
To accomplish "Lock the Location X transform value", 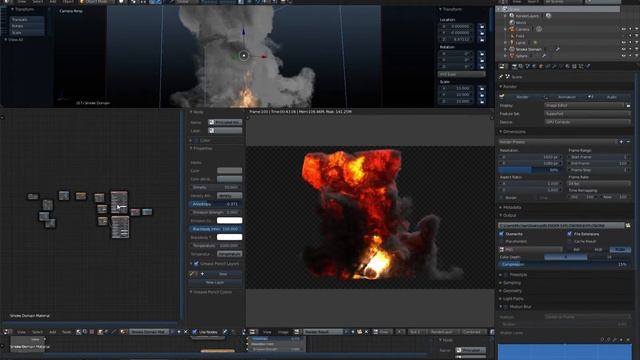I will click(x=482, y=27).
